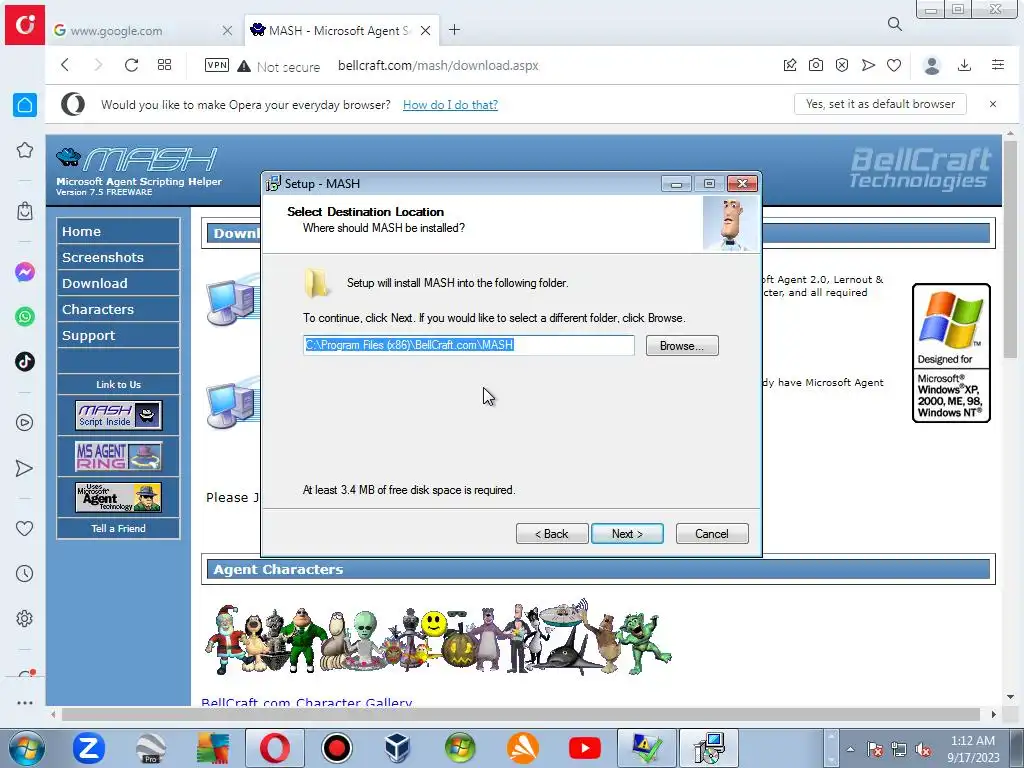Image resolution: width=1024 pixels, height=768 pixels.
Task: Click the Browse... button
Action: click(x=682, y=345)
